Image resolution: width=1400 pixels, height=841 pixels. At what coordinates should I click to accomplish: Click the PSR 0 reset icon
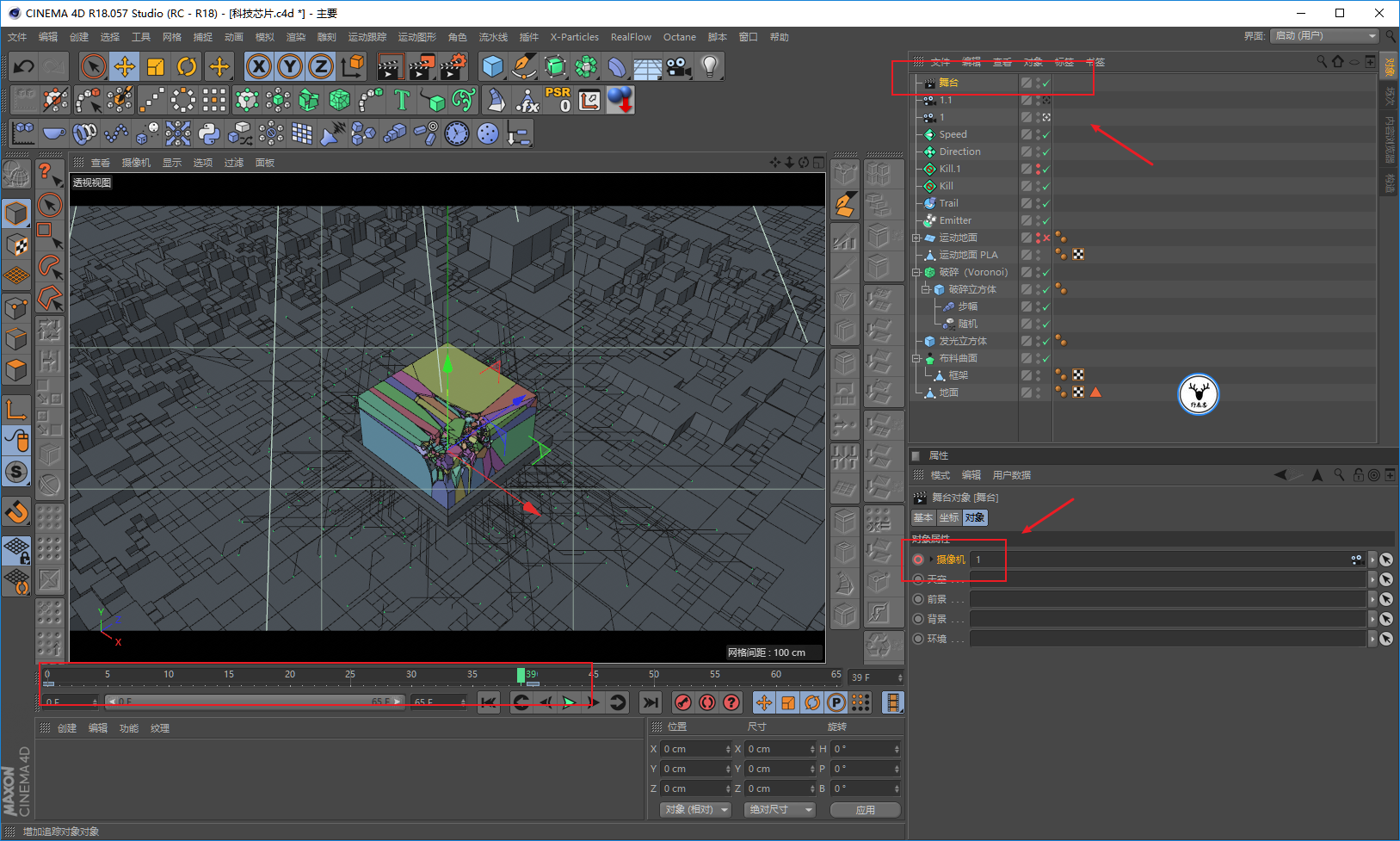tap(558, 100)
